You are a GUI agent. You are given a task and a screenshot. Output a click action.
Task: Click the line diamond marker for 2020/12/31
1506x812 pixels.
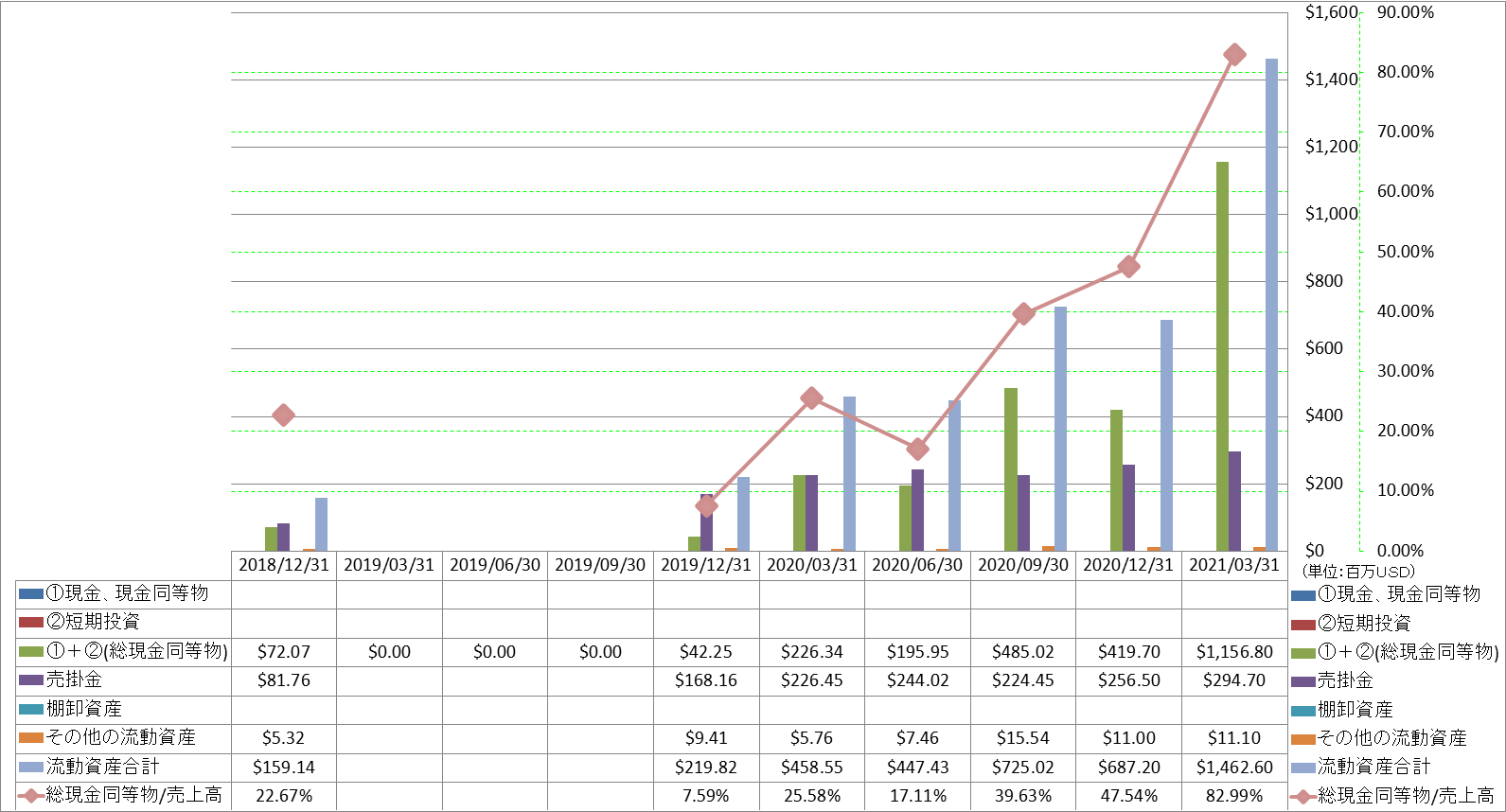(x=1128, y=267)
